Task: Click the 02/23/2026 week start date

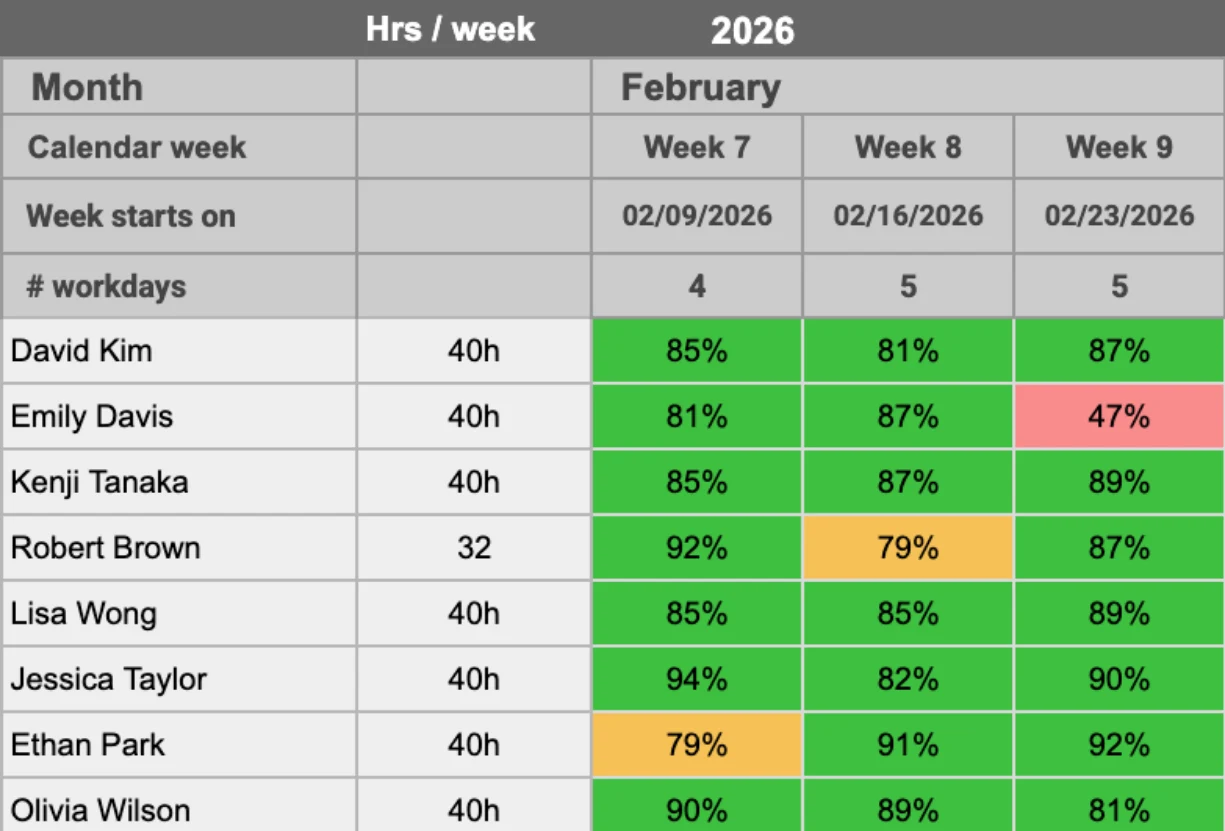Action: [x=1119, y=216]
